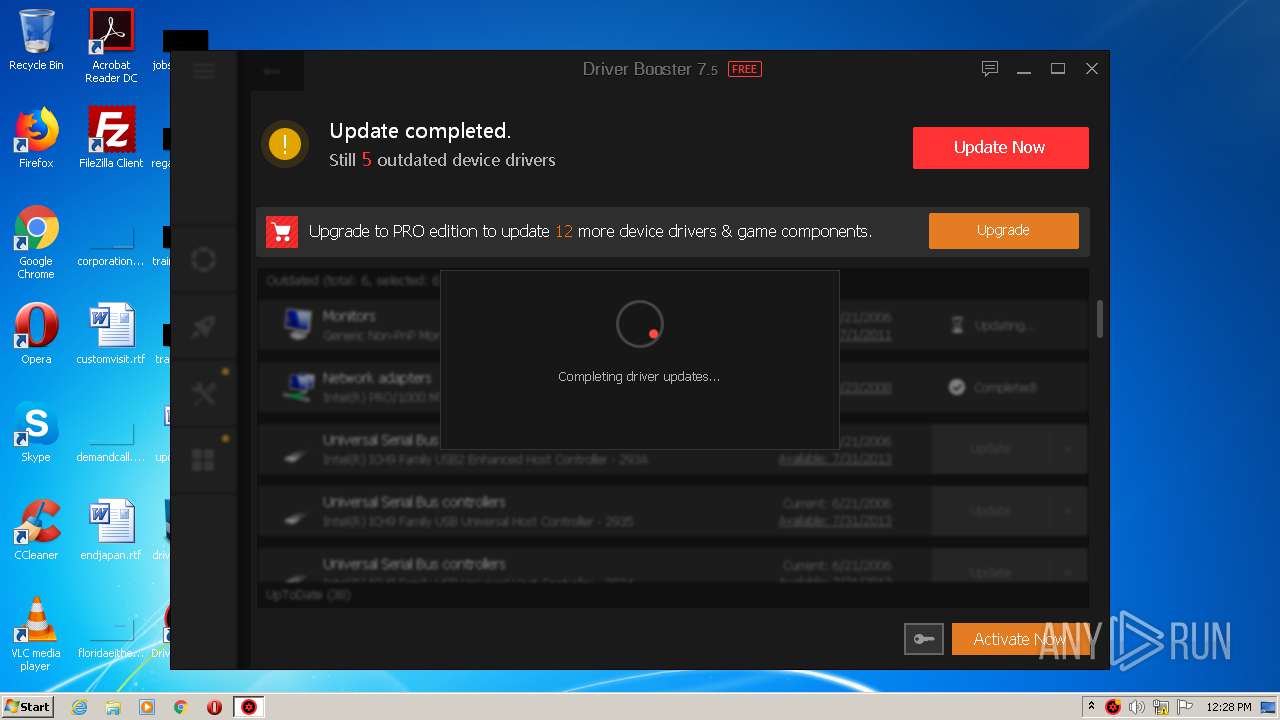The image size is (1280, 720).
Task: Click the Completed checkmark status icon
Action: [x=957, y=387]
